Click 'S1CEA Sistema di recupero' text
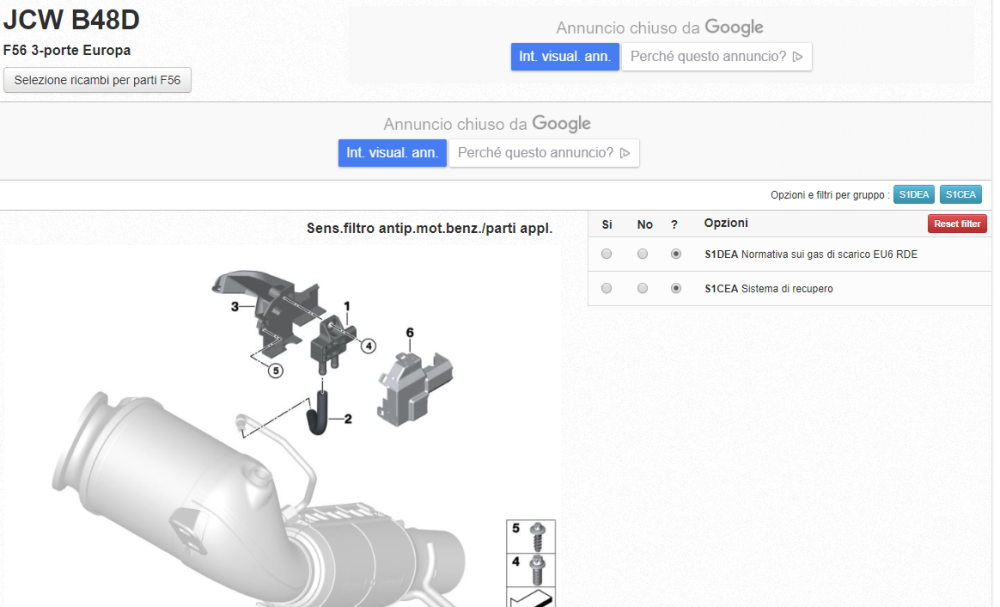The width and height of the screenshot is (1000, 607). 768,289
